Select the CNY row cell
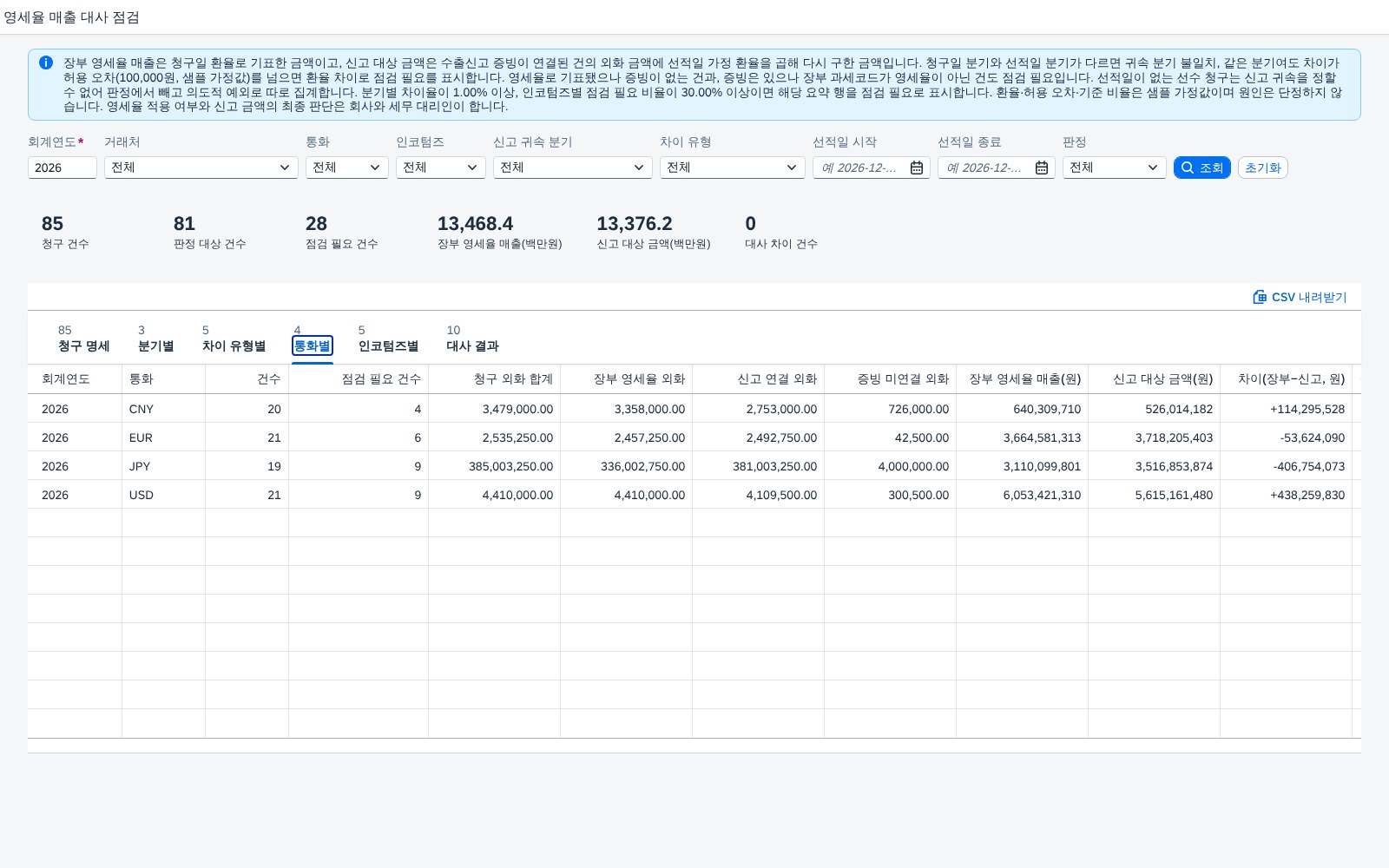Image resolution: width=1389 pixels, height=868 pixels. tap(163, 409)
